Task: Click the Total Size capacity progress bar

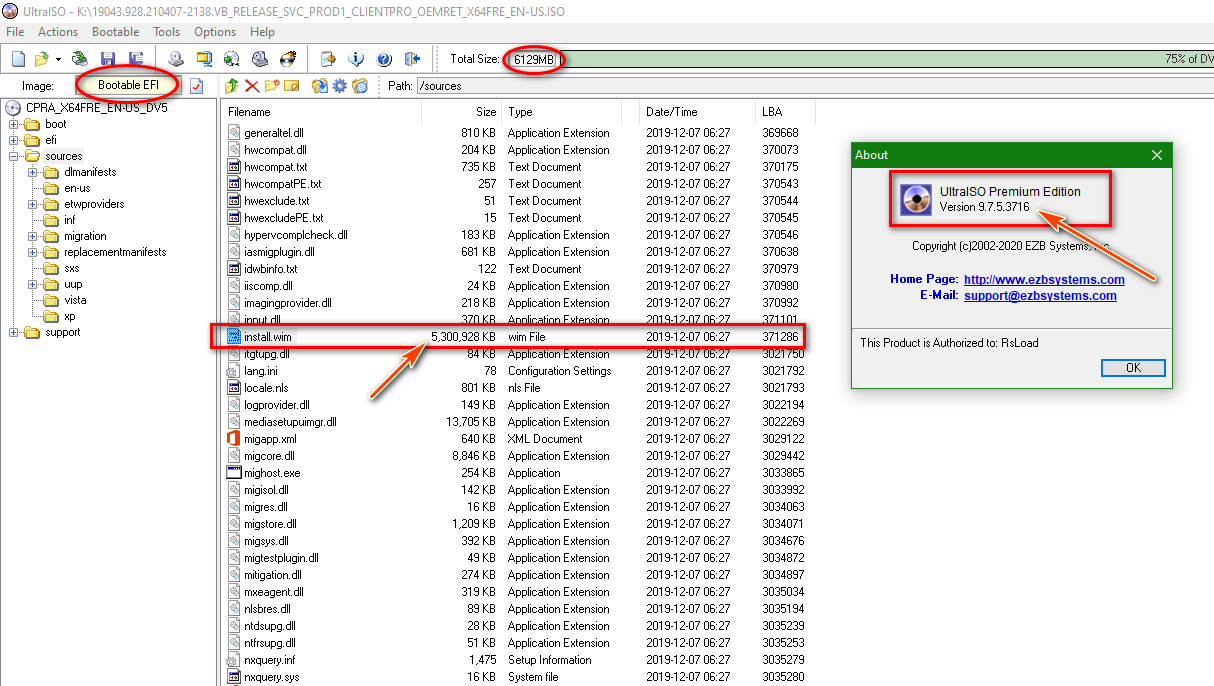Action: [x=889, y=59]
